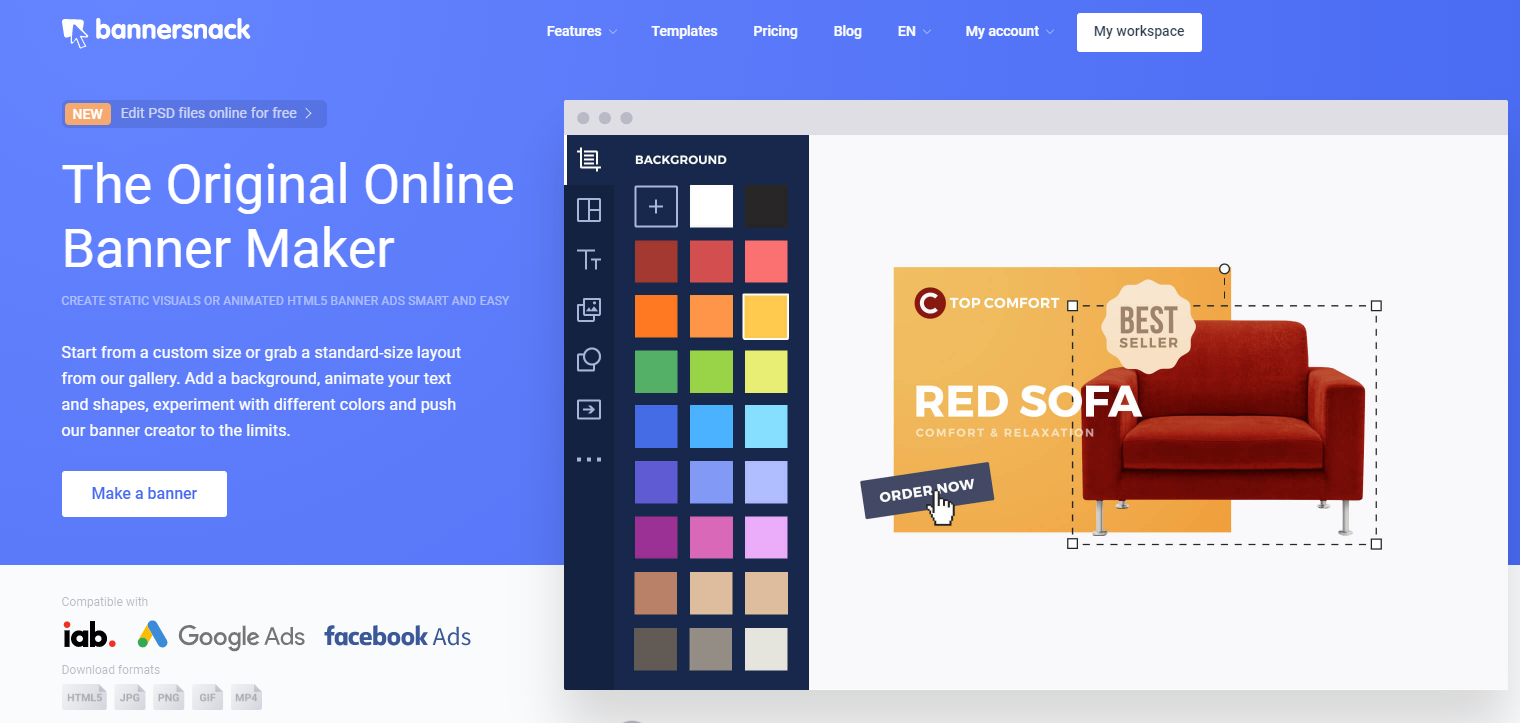Open Edit PSD files online link
Viewport: 1520px width, 723px height.
coord(216,113)
